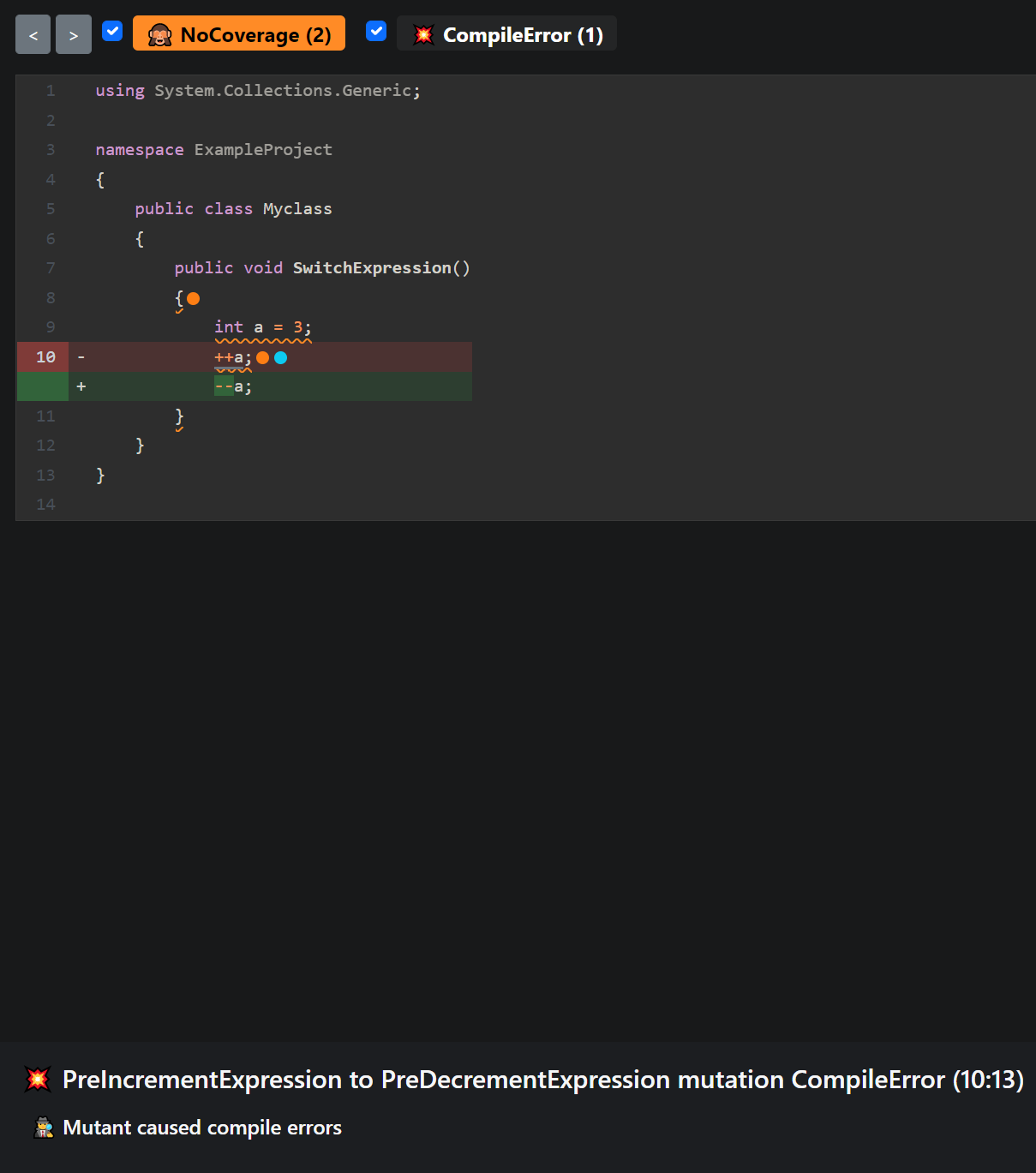Click the explosion icon on CompileError filter
This screenshot has height=1173, width=1036.
coord(424,34)
